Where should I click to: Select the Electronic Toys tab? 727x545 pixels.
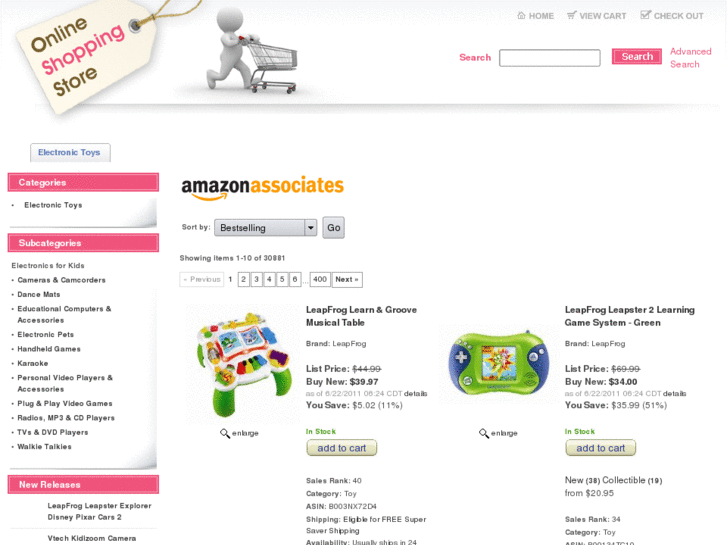tap(70, 153)
